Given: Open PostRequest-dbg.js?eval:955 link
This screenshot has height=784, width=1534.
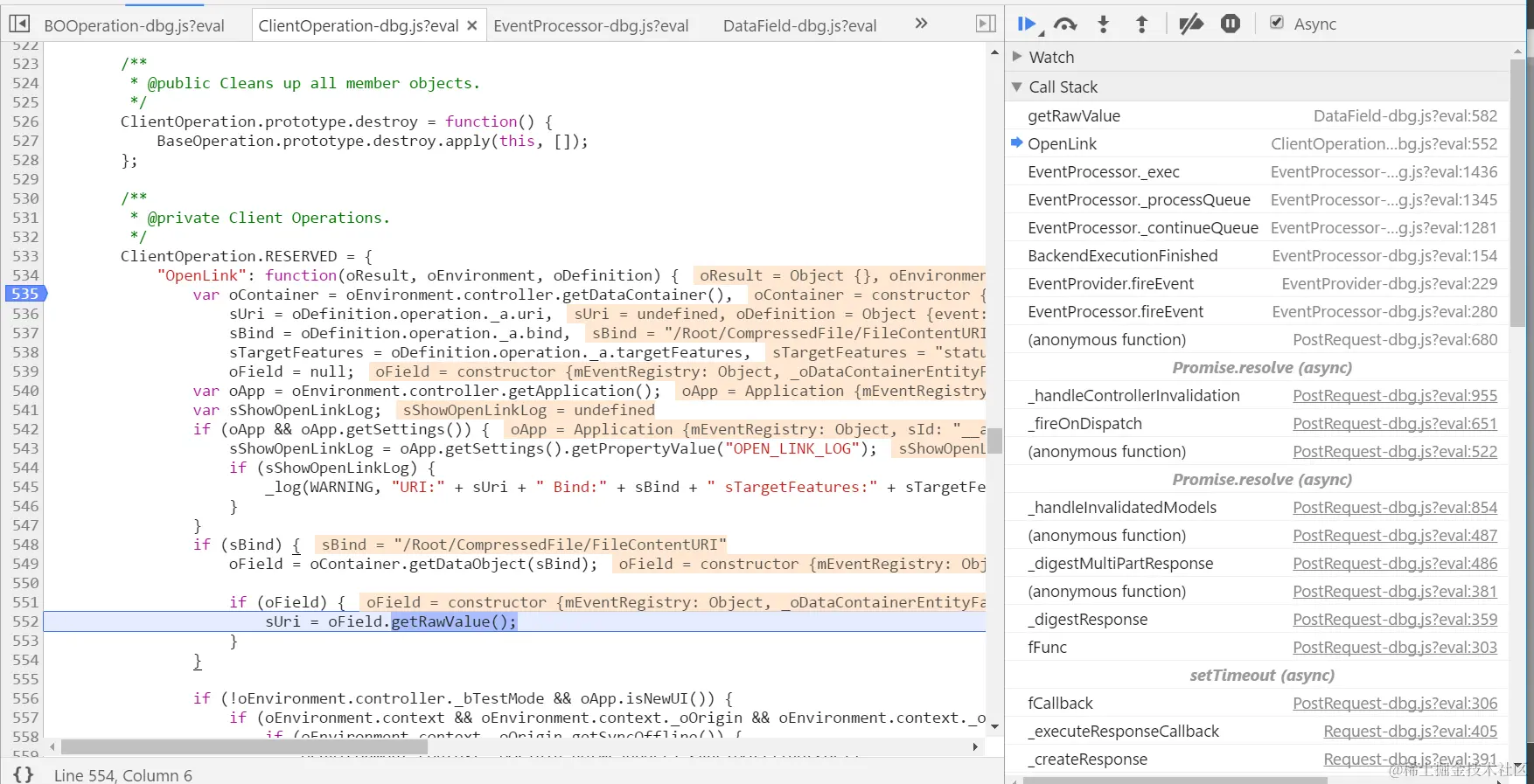Looking at the screenshot, I should (x=1395, y=396).
